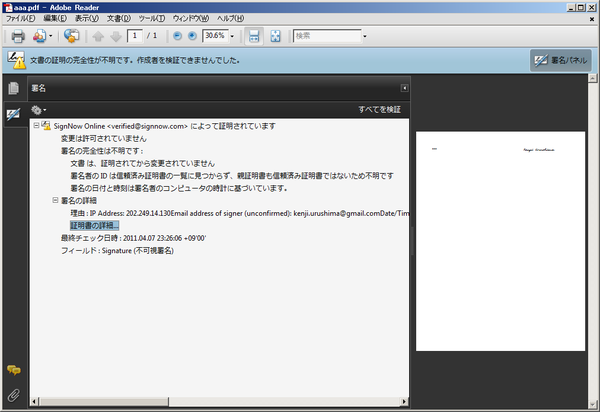This screenshot has height=412, width=600.
Task: Click the zoom out minus icon
Action: 177,36
